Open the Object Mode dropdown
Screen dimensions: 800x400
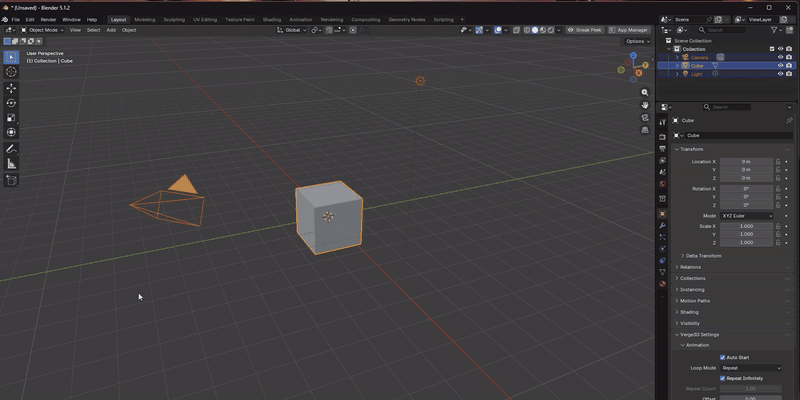click(x=42, y=30)
